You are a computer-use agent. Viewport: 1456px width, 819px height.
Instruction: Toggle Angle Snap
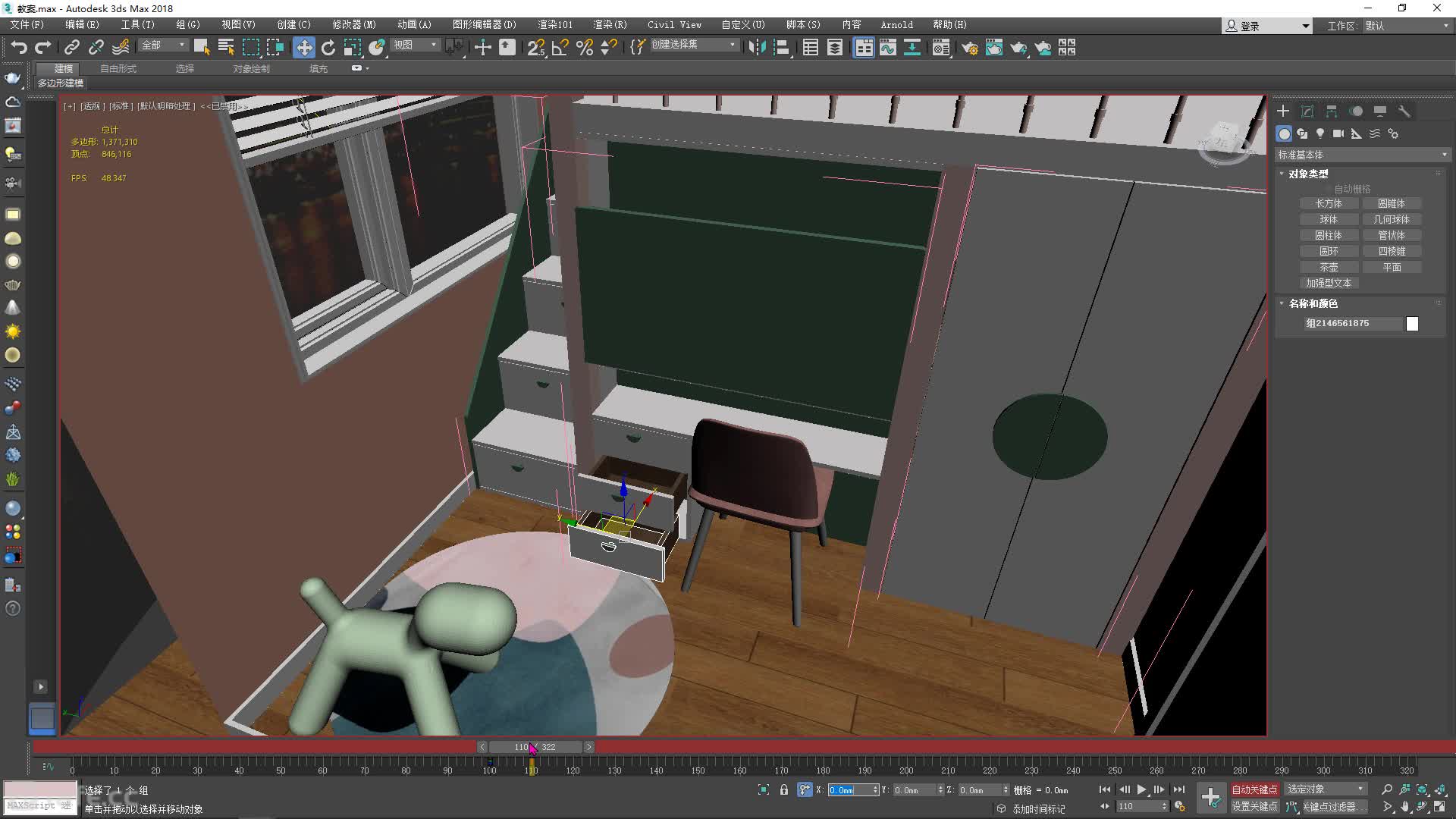[560, 48]
